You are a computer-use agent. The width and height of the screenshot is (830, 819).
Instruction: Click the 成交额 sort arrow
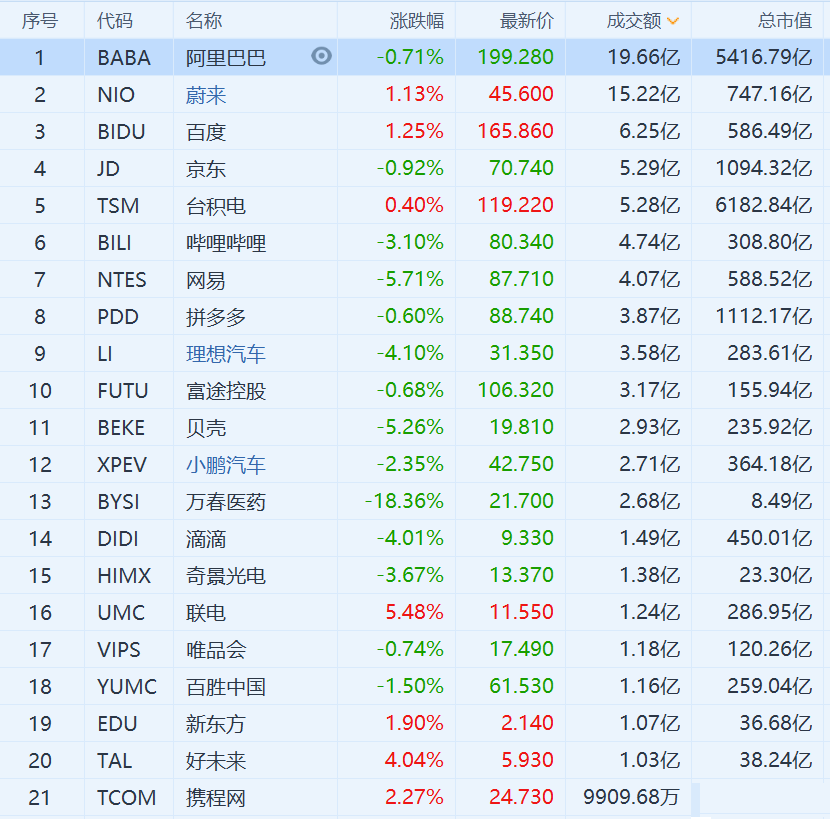[673, 21]
